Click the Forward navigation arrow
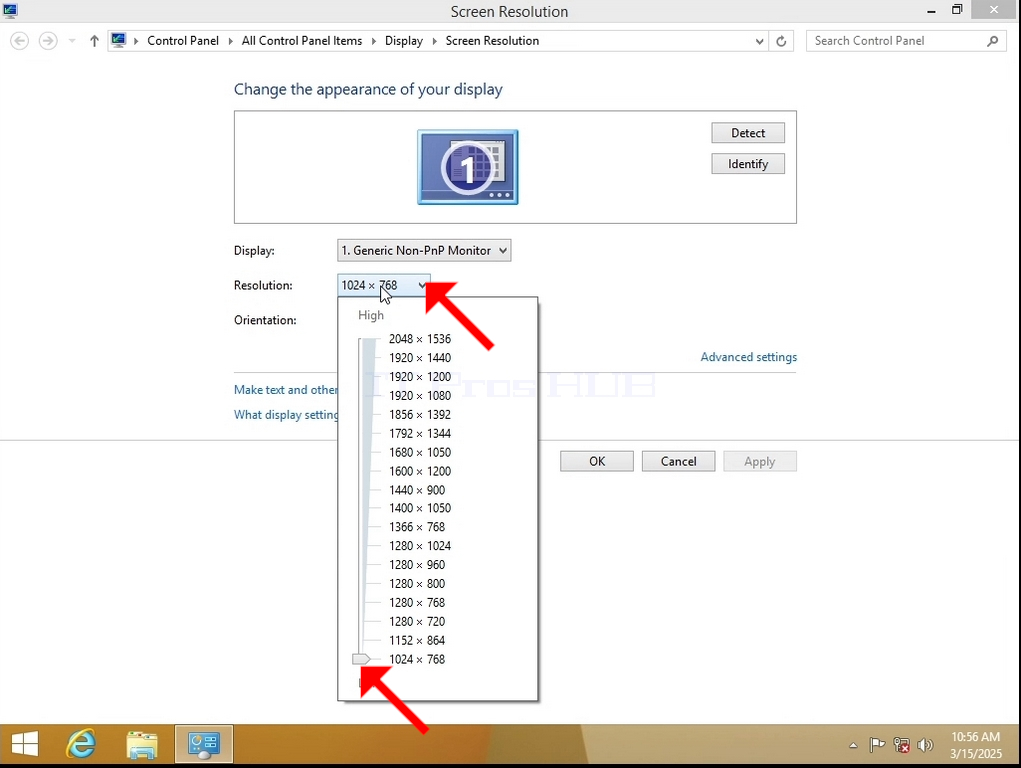The height and width of the screenshot is (768, 1021). (x=48, y=41)
